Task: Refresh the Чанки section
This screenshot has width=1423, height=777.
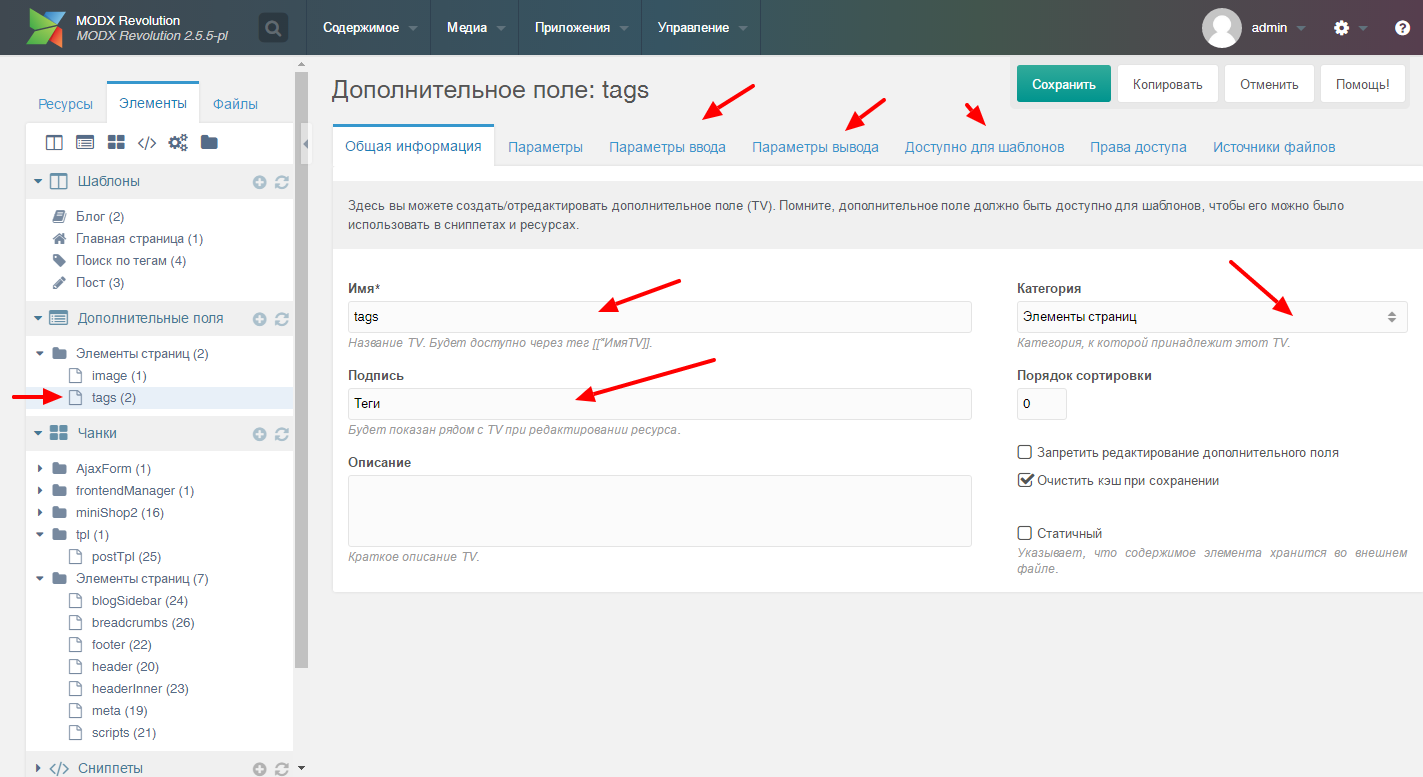Action: (x=281, y=434)
